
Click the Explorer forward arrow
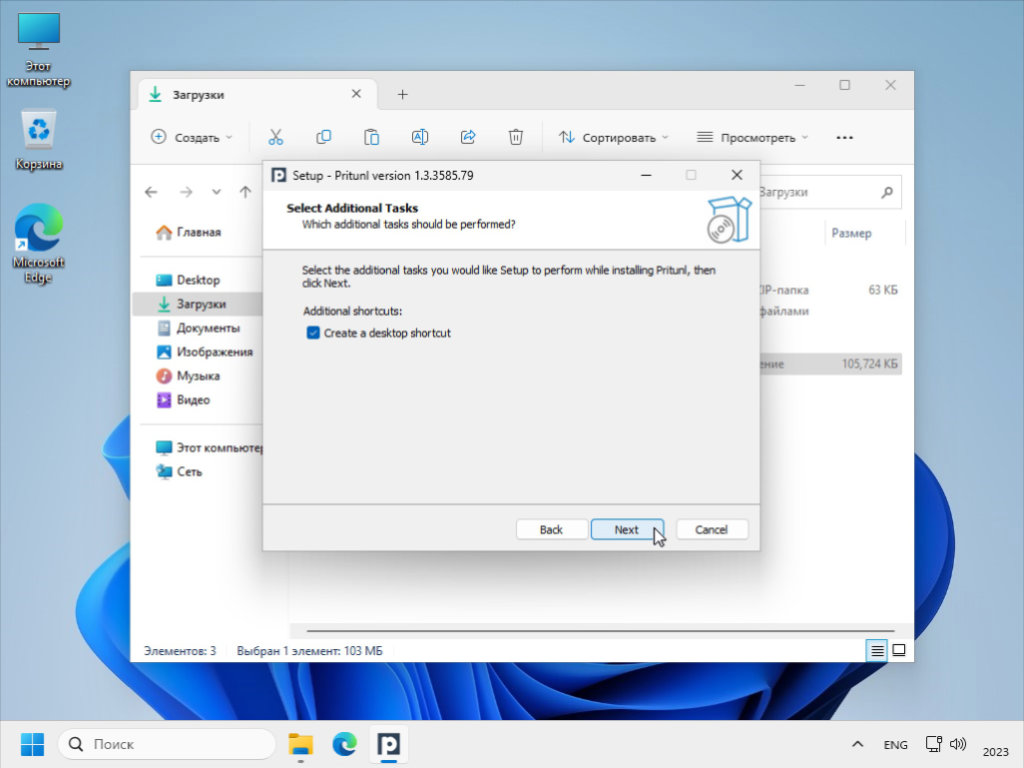[186, 192]
